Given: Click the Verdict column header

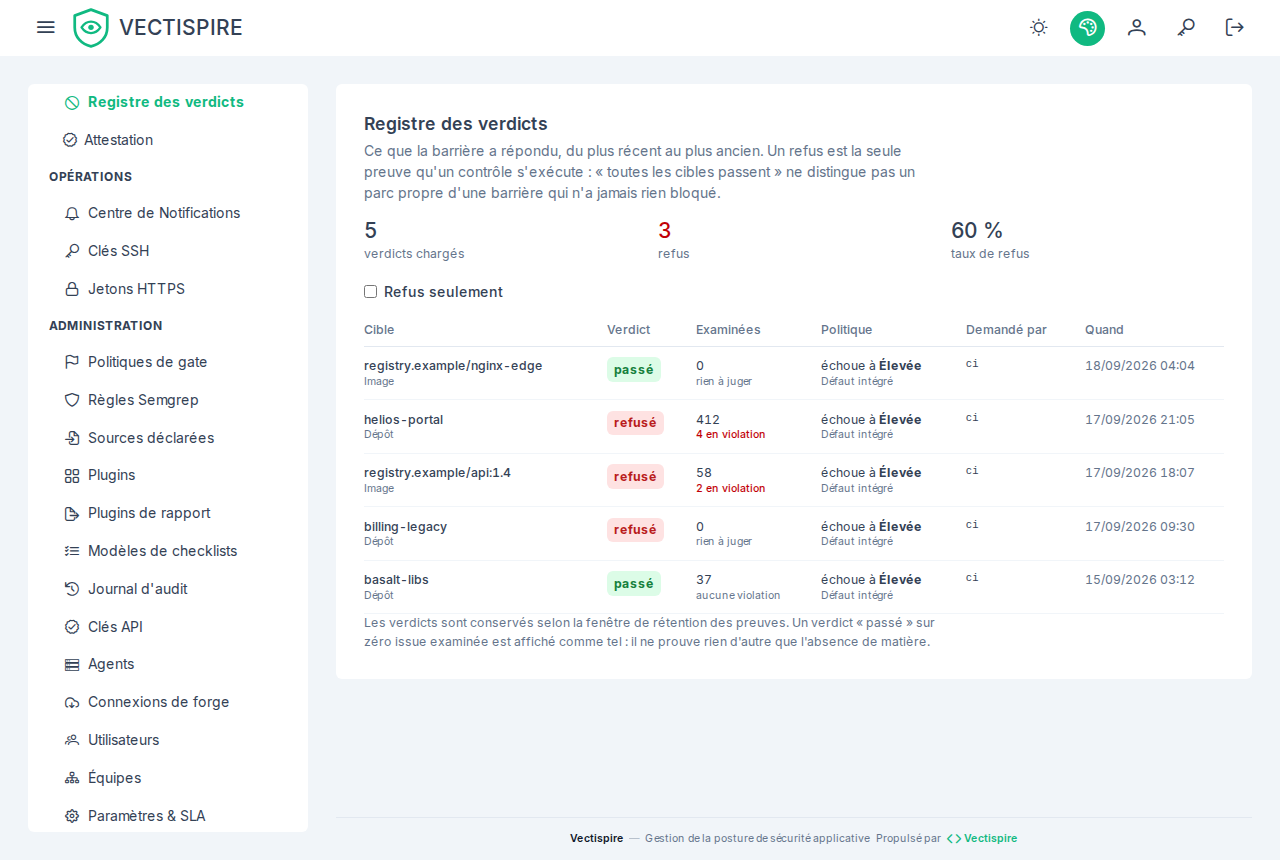Looking at the screenshot, I should (628, 330).
